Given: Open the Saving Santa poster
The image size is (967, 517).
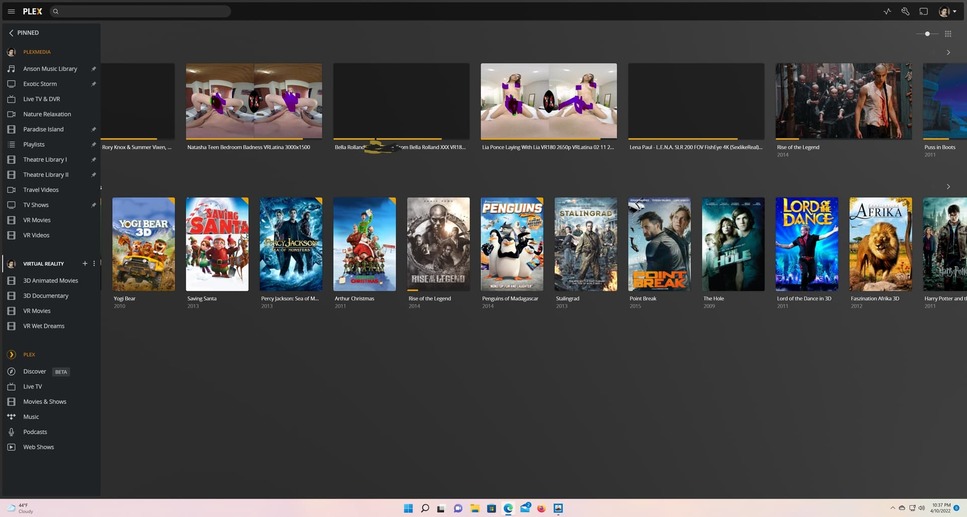Looking at the screenshot, I should [x=217, y=244].
